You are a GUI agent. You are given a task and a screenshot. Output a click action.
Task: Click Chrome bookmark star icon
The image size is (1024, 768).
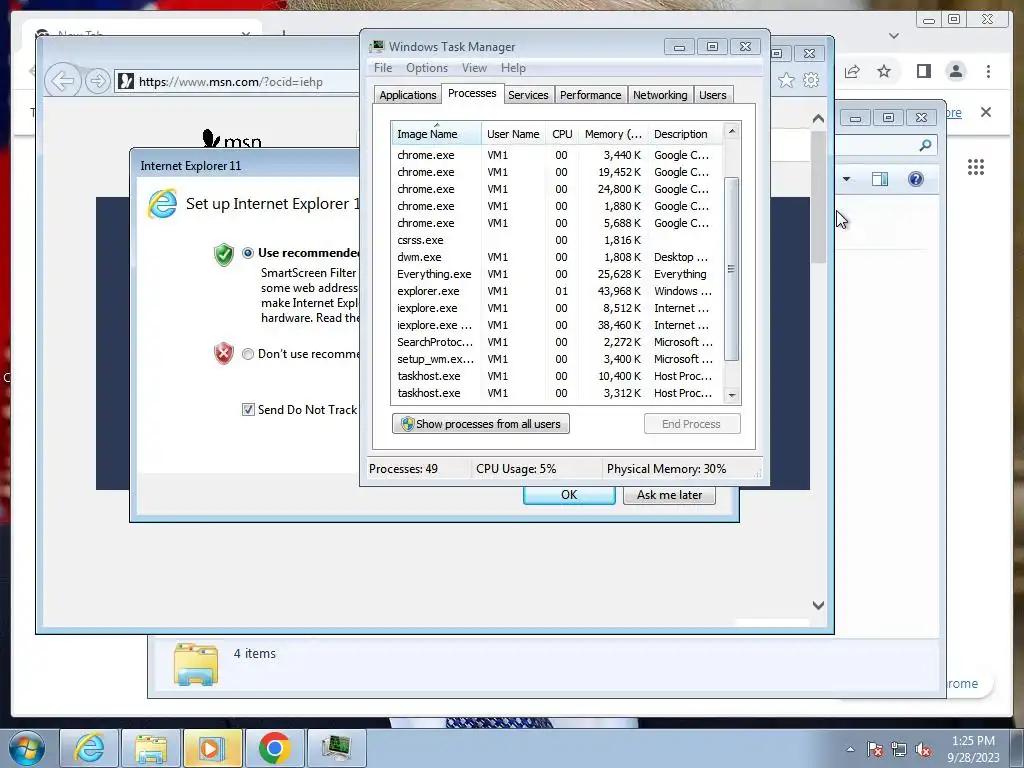tap(884, 71)
